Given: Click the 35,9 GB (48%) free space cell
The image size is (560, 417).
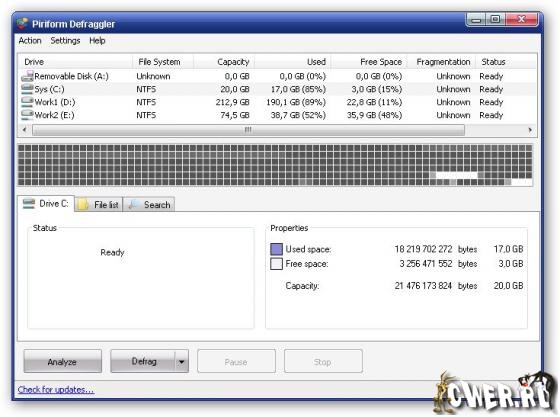Looking at the screenshot, I should coord(374,115).
